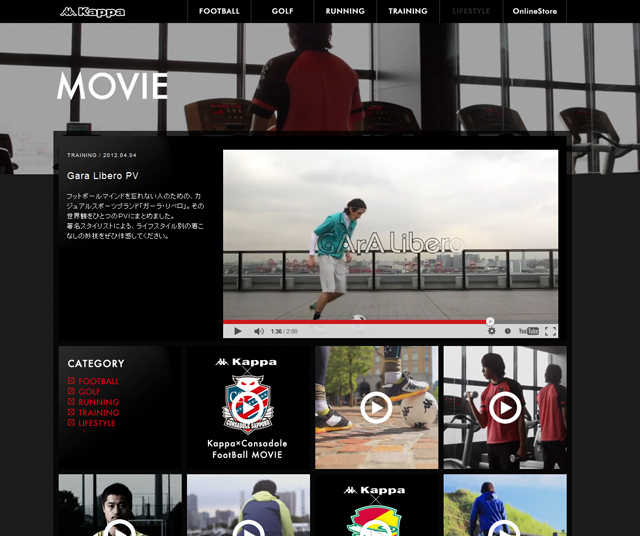Open the FOOTBALL navigation menu

coord(219,11)
